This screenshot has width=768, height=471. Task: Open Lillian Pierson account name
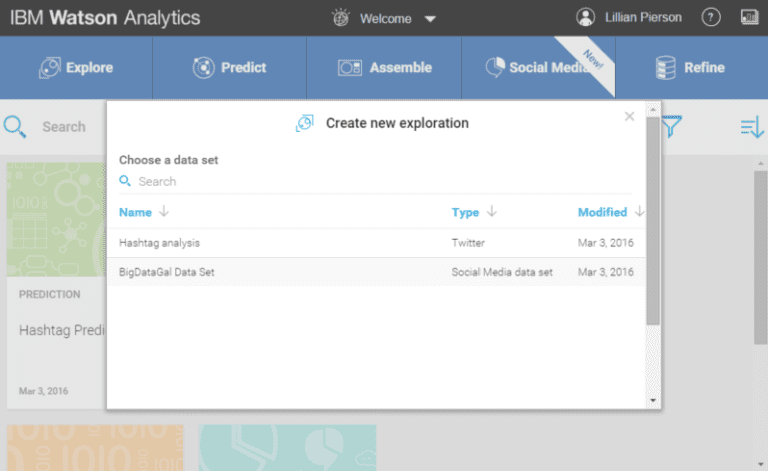pos(643,18)
